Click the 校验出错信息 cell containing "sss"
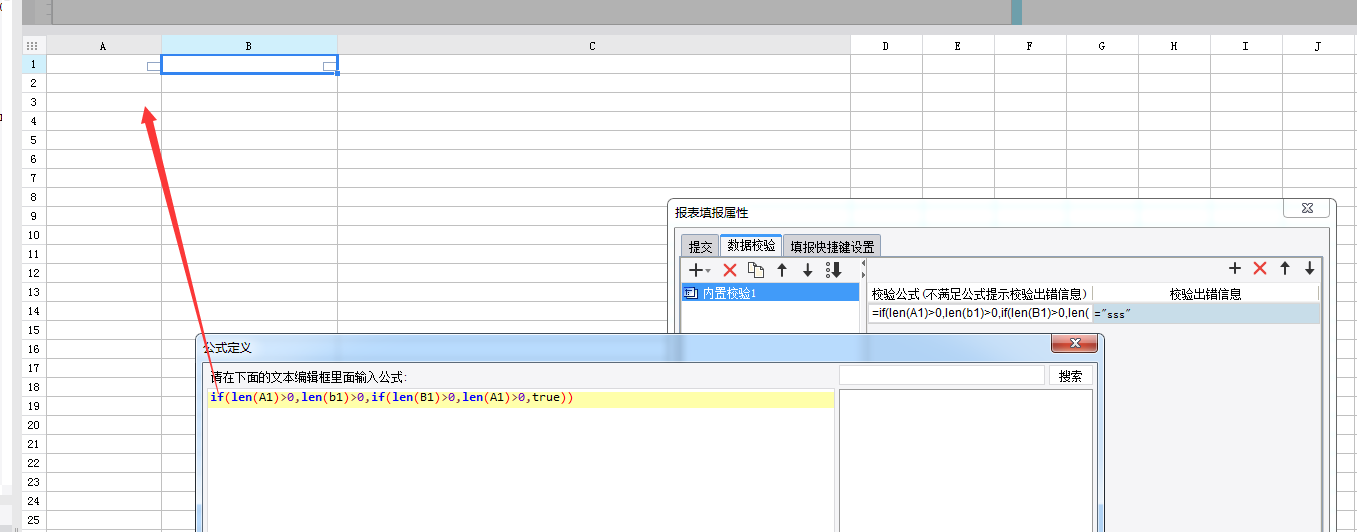 tap(1205, 314)
